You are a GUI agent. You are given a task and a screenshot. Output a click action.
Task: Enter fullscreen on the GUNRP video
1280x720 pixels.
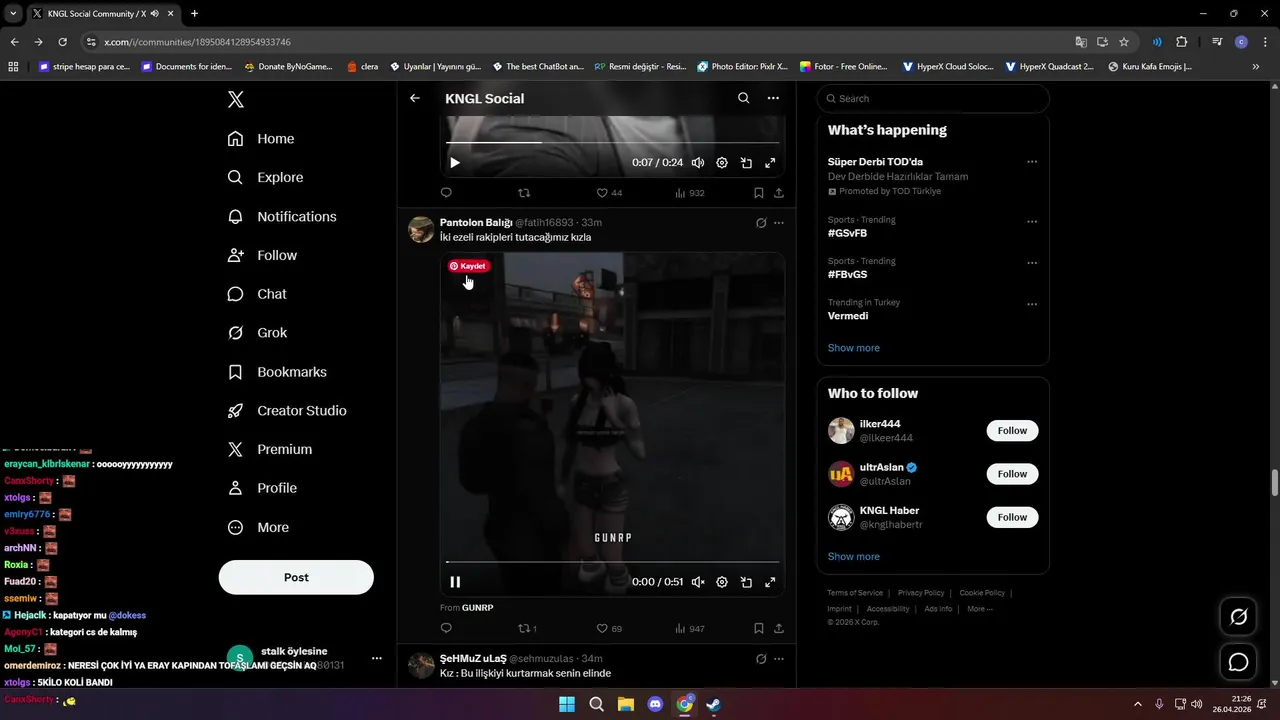coord(770,582)
